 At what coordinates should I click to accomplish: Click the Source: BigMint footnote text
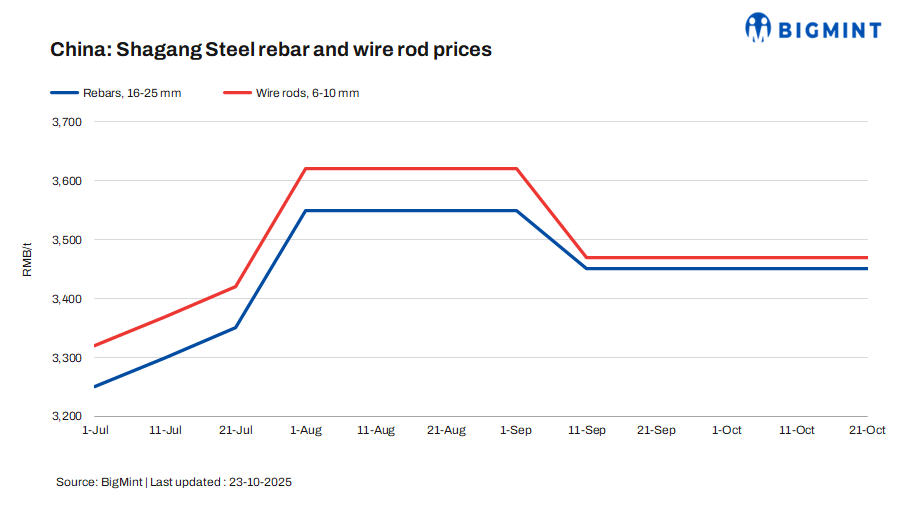pyautogui.click(x=174, y=482)
